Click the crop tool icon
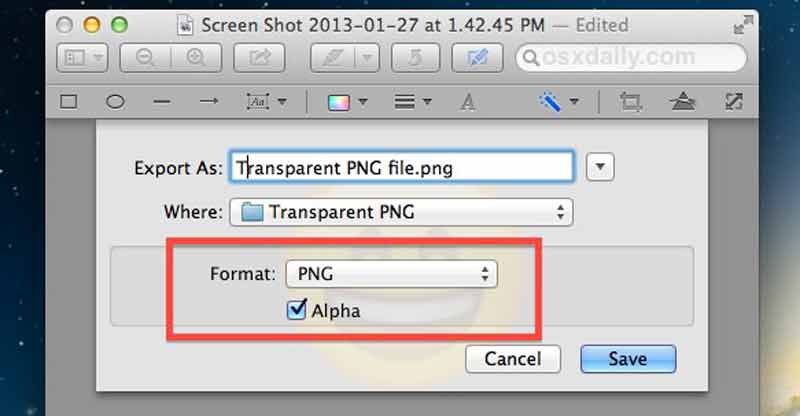Screen dimensions: 800x416 tap(630, 101)
